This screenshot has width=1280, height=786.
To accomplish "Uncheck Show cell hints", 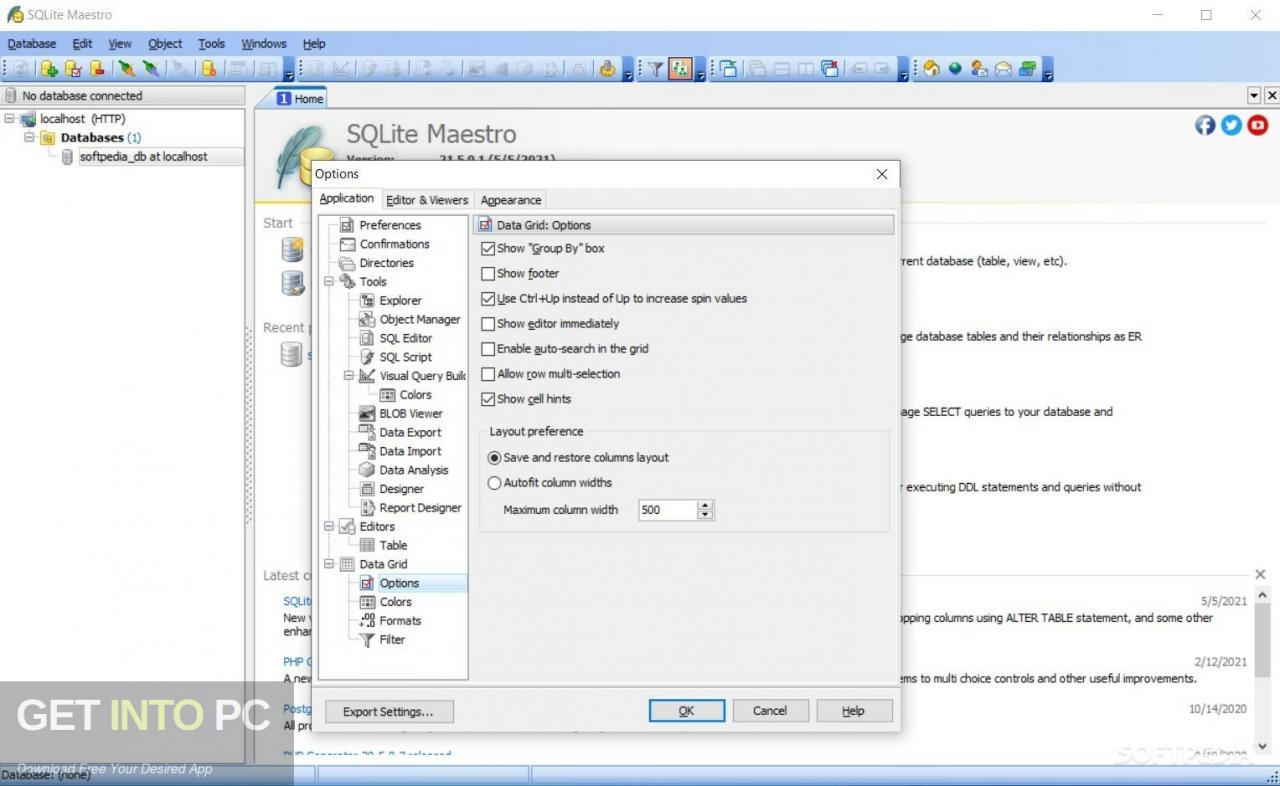I will (x=488, y=399).
